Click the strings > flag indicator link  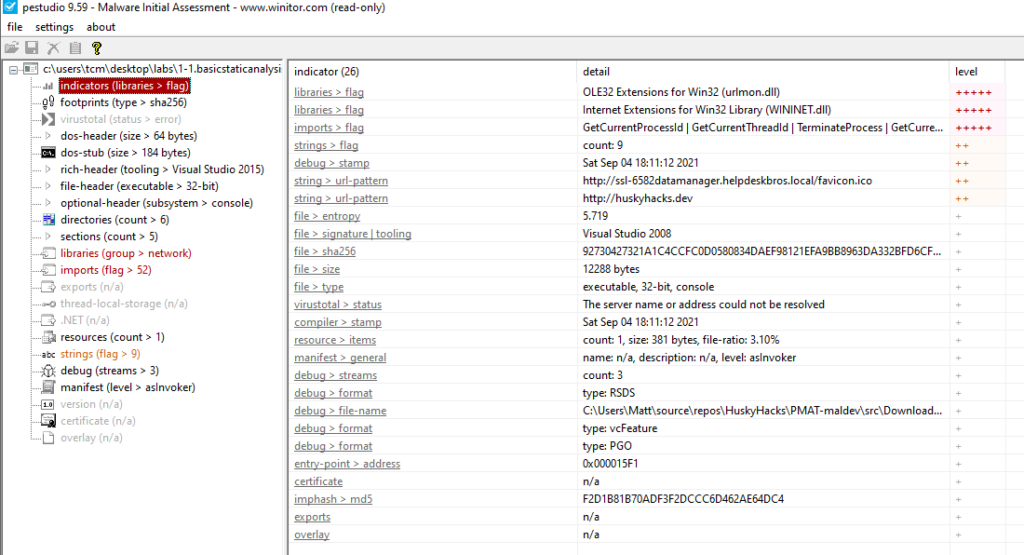coord(326,146)
